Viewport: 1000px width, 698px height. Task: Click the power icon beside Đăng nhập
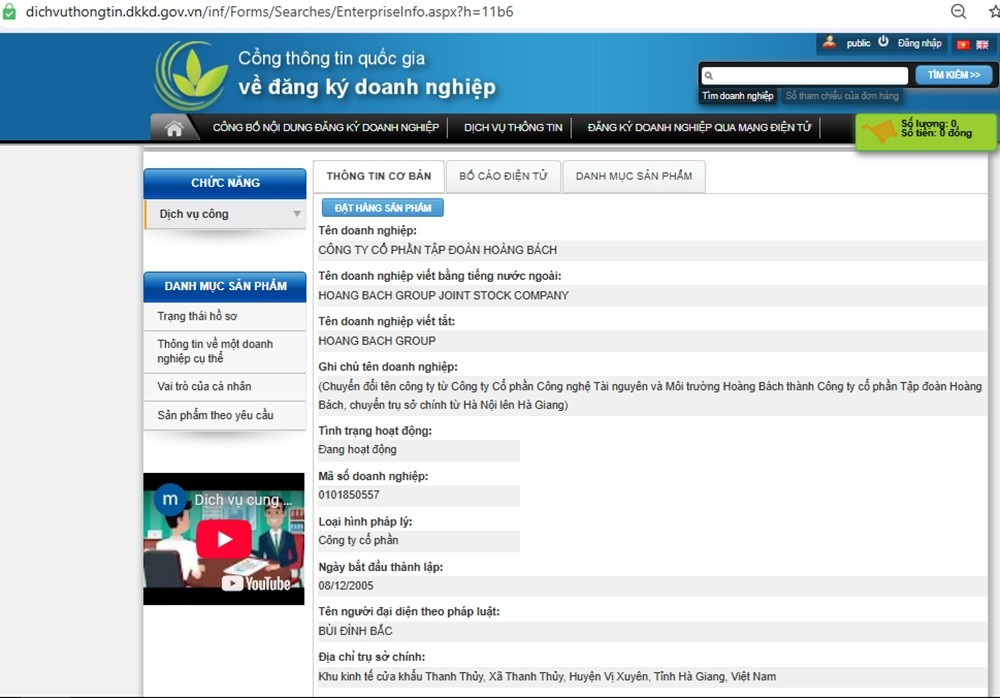tap(883, 43)
